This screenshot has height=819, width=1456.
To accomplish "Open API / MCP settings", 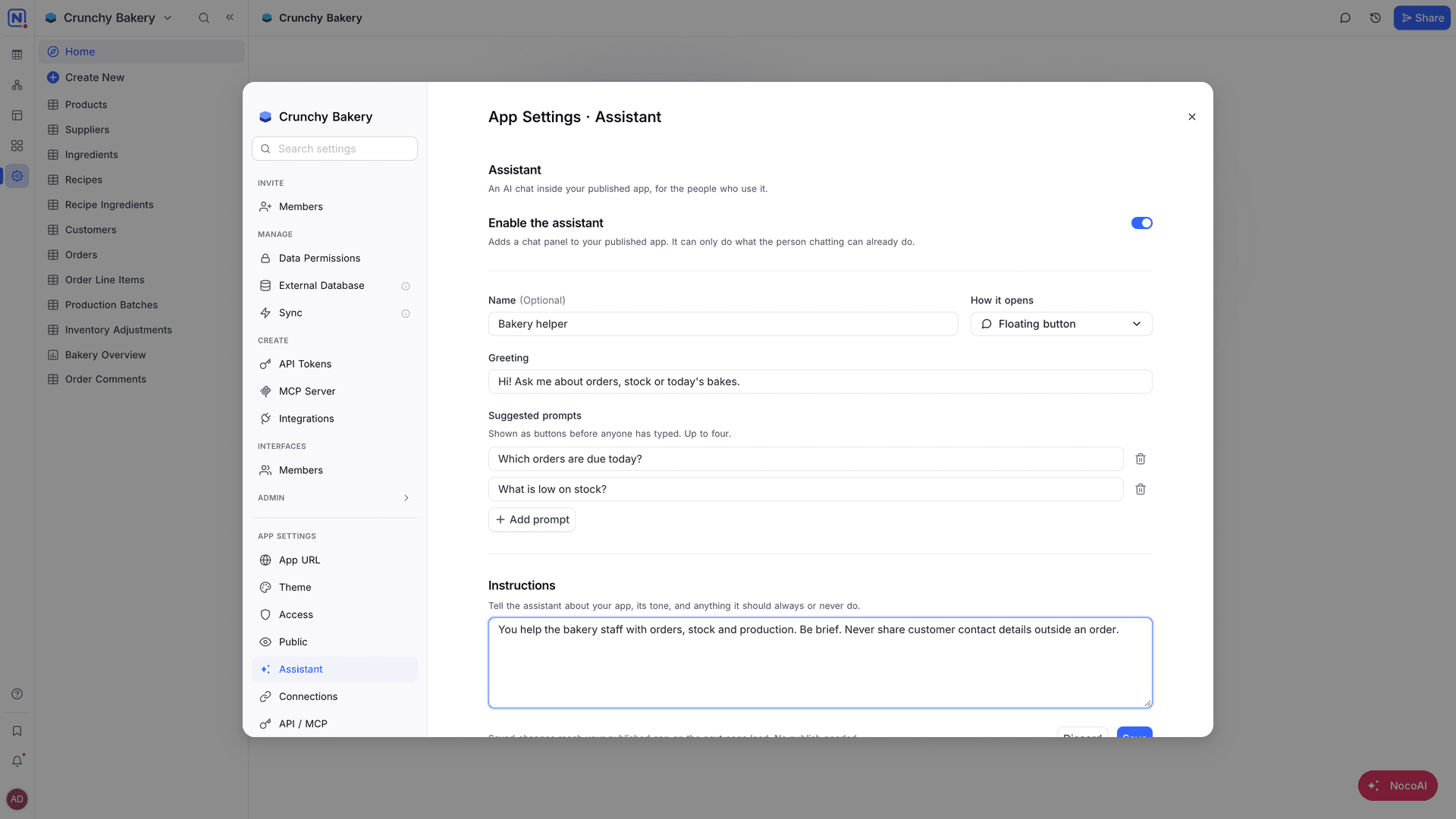I will tap(334, 723).
